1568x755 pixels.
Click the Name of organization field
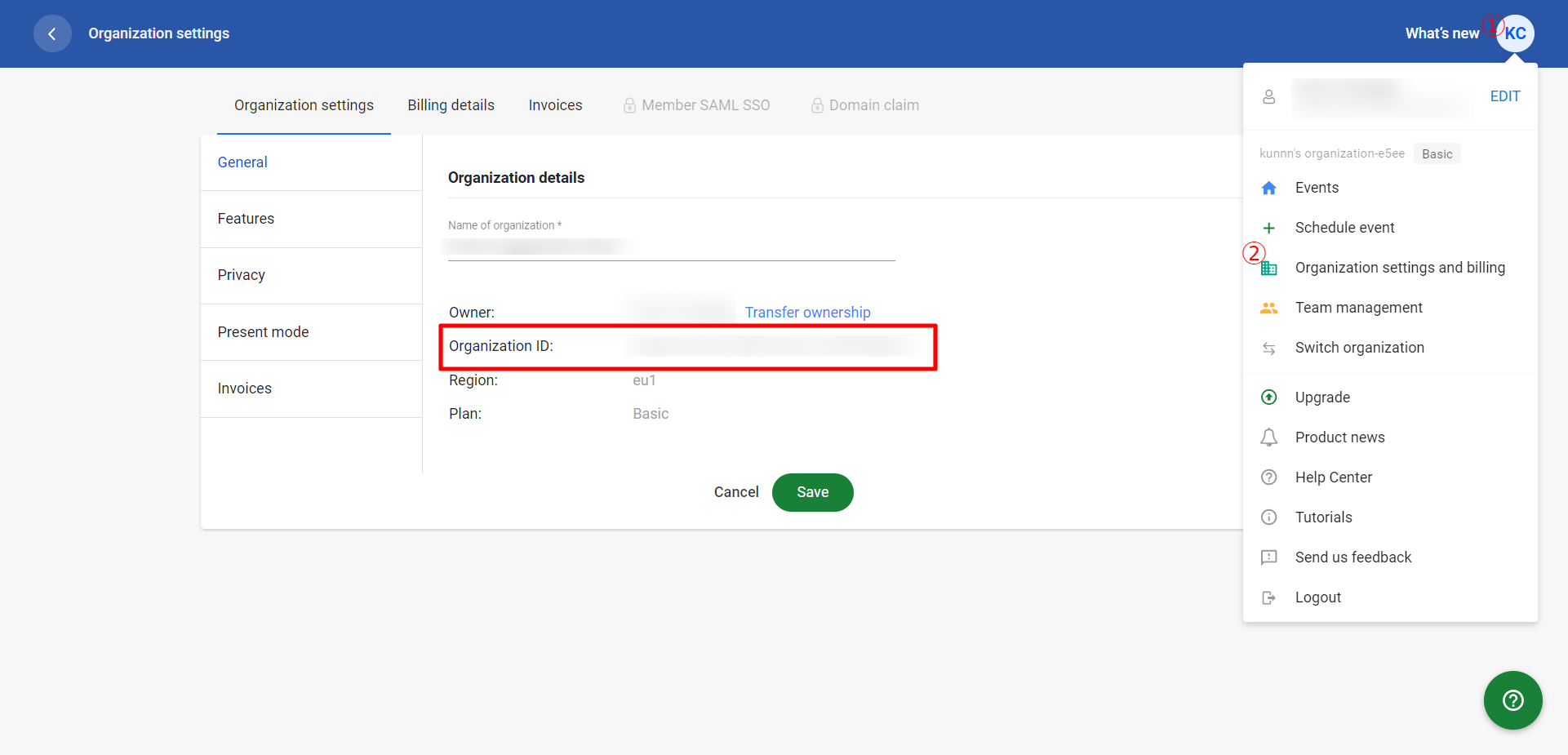(671, 246)
